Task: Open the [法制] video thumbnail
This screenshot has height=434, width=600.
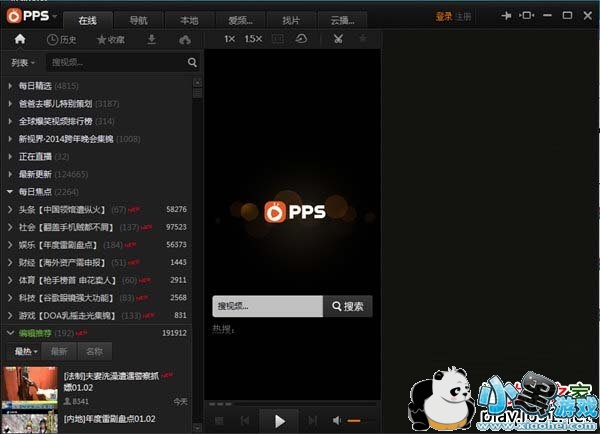Action: click(x=29, y=388)
